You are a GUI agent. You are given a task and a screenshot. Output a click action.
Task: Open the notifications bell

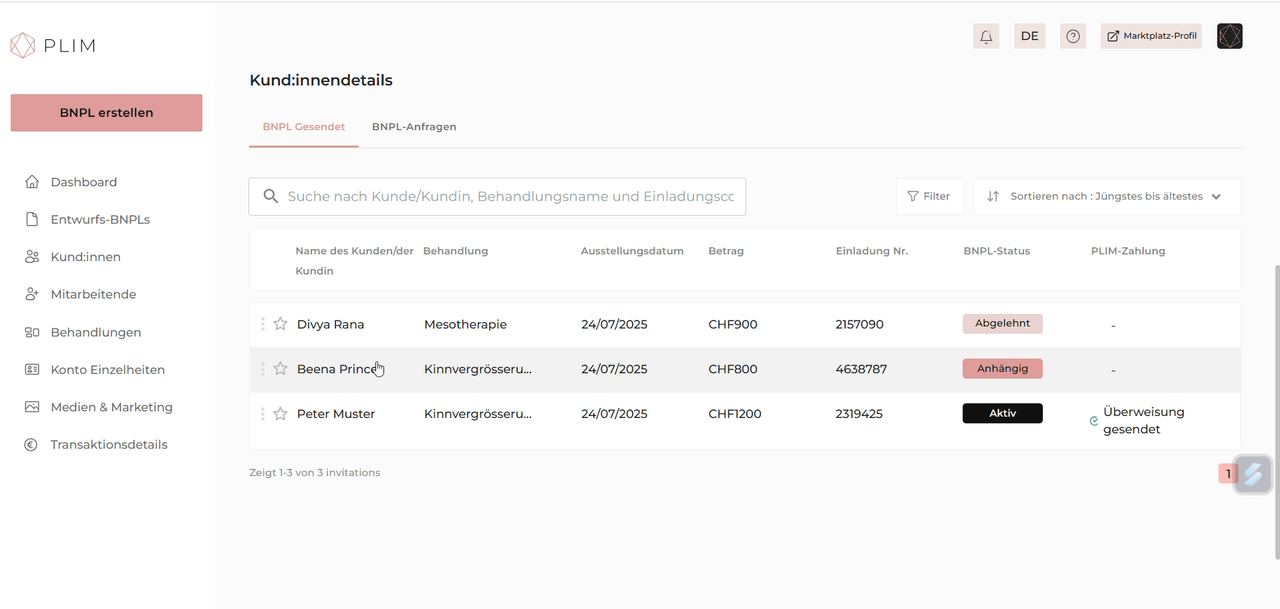[x=986, y=36]
